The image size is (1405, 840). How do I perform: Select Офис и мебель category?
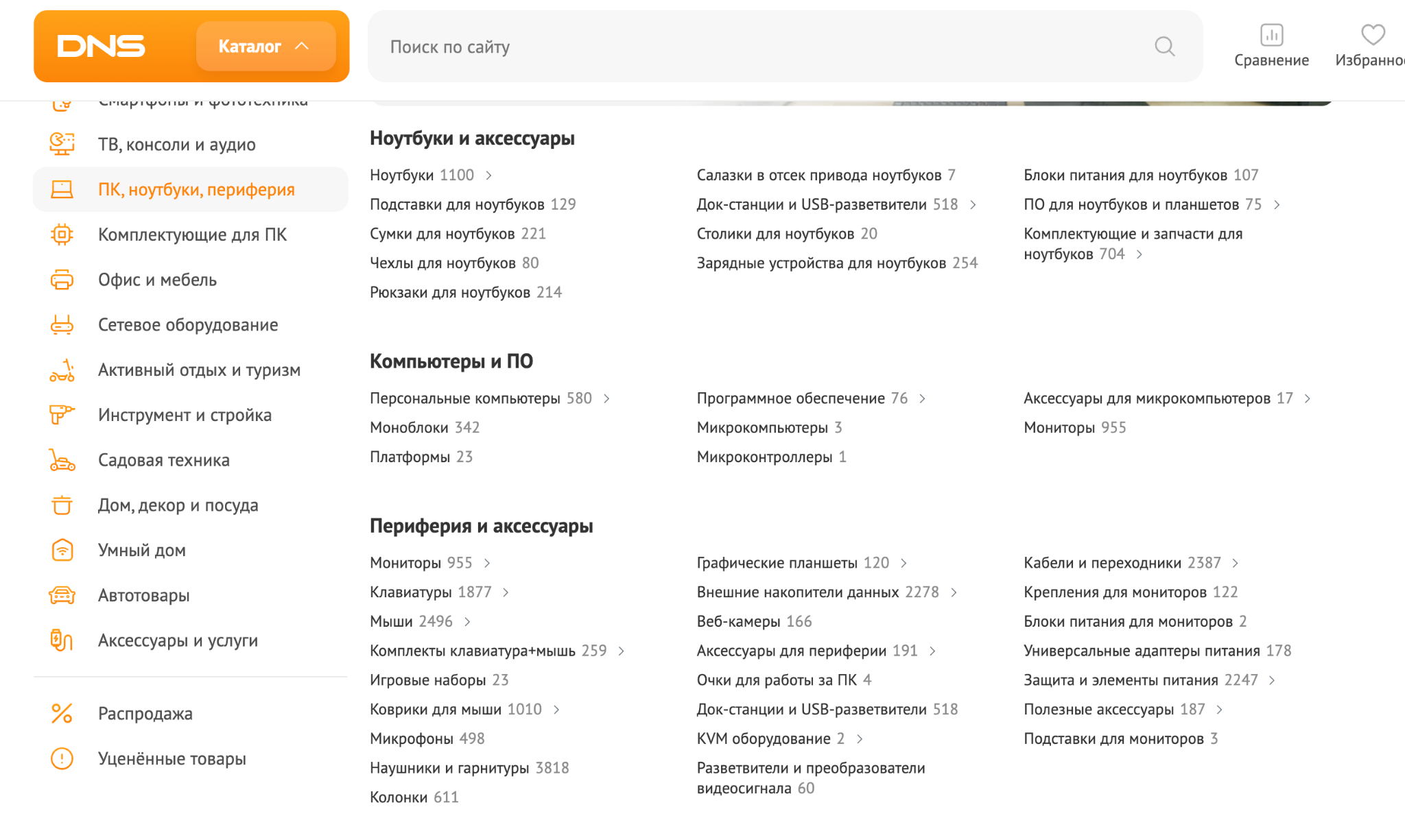(157, 280)
